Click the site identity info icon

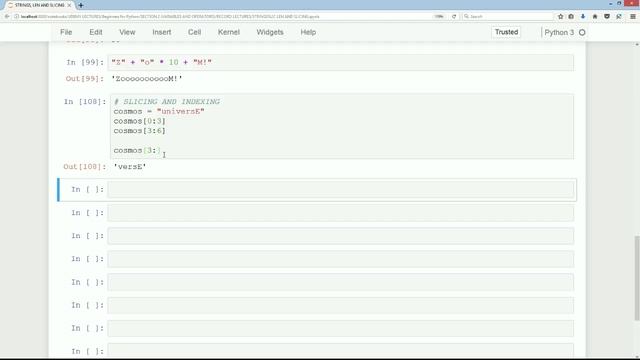16,16
